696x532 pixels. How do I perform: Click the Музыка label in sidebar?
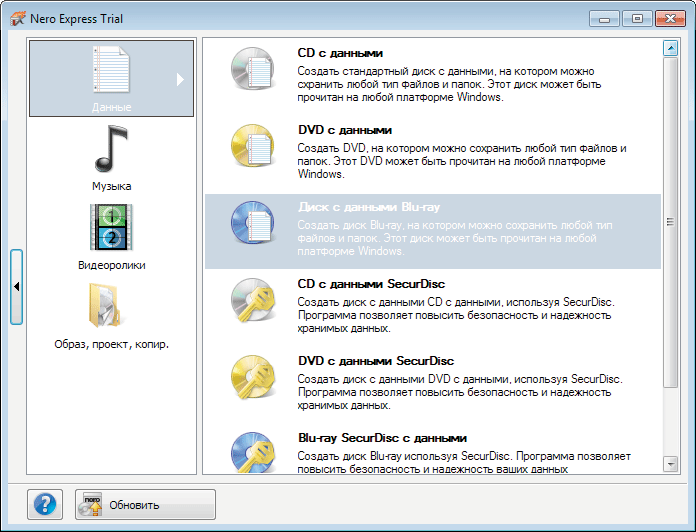coord(111,186)
